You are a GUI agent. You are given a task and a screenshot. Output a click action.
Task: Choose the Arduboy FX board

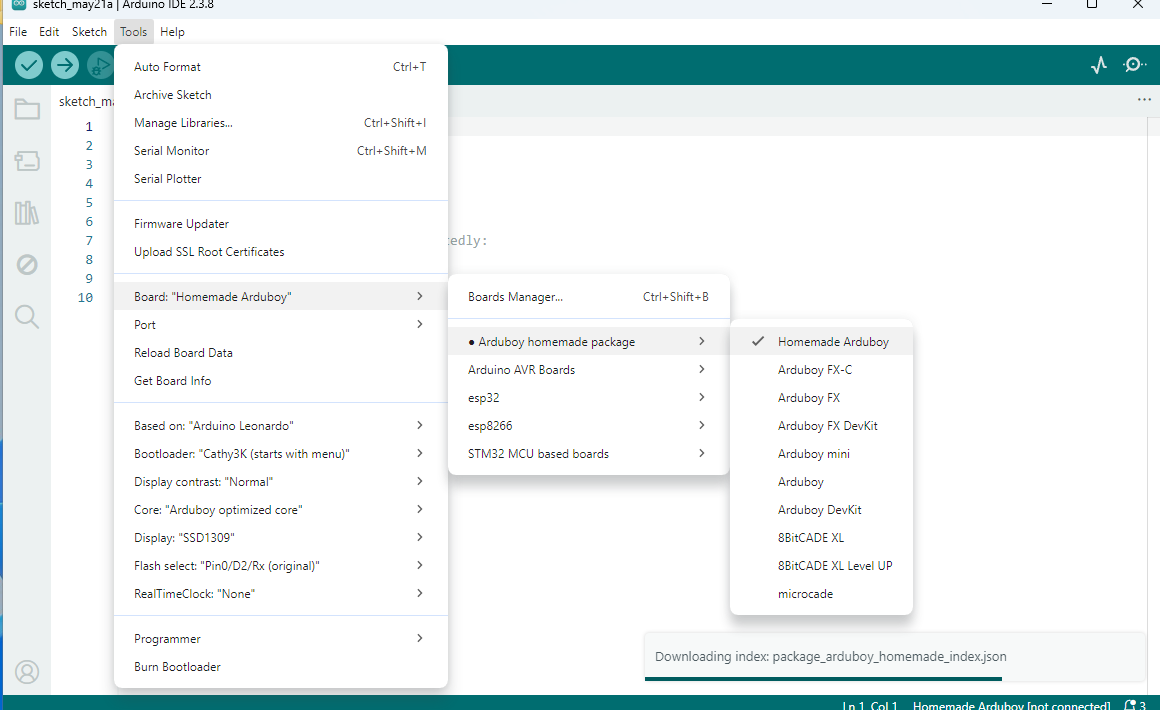[x=821, y=398]
